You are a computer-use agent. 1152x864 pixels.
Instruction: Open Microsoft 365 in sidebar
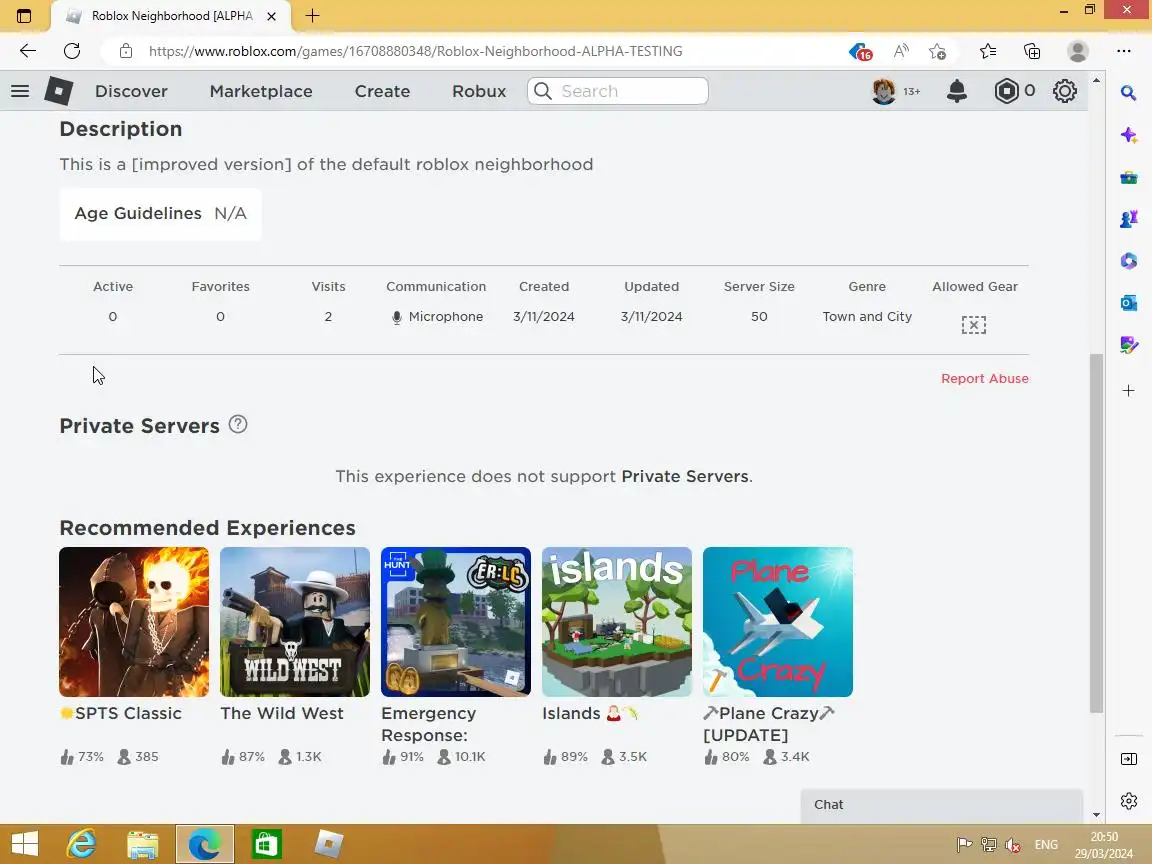(x=1129, y=261)
